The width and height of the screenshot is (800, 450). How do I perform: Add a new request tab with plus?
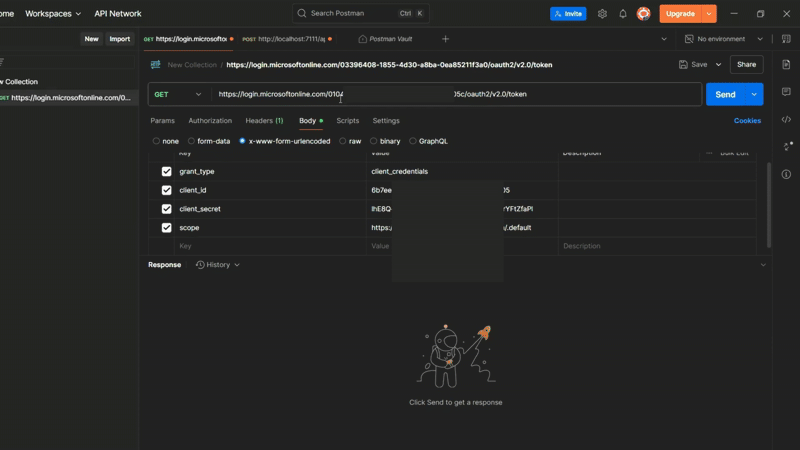click(x=445, y=39)
